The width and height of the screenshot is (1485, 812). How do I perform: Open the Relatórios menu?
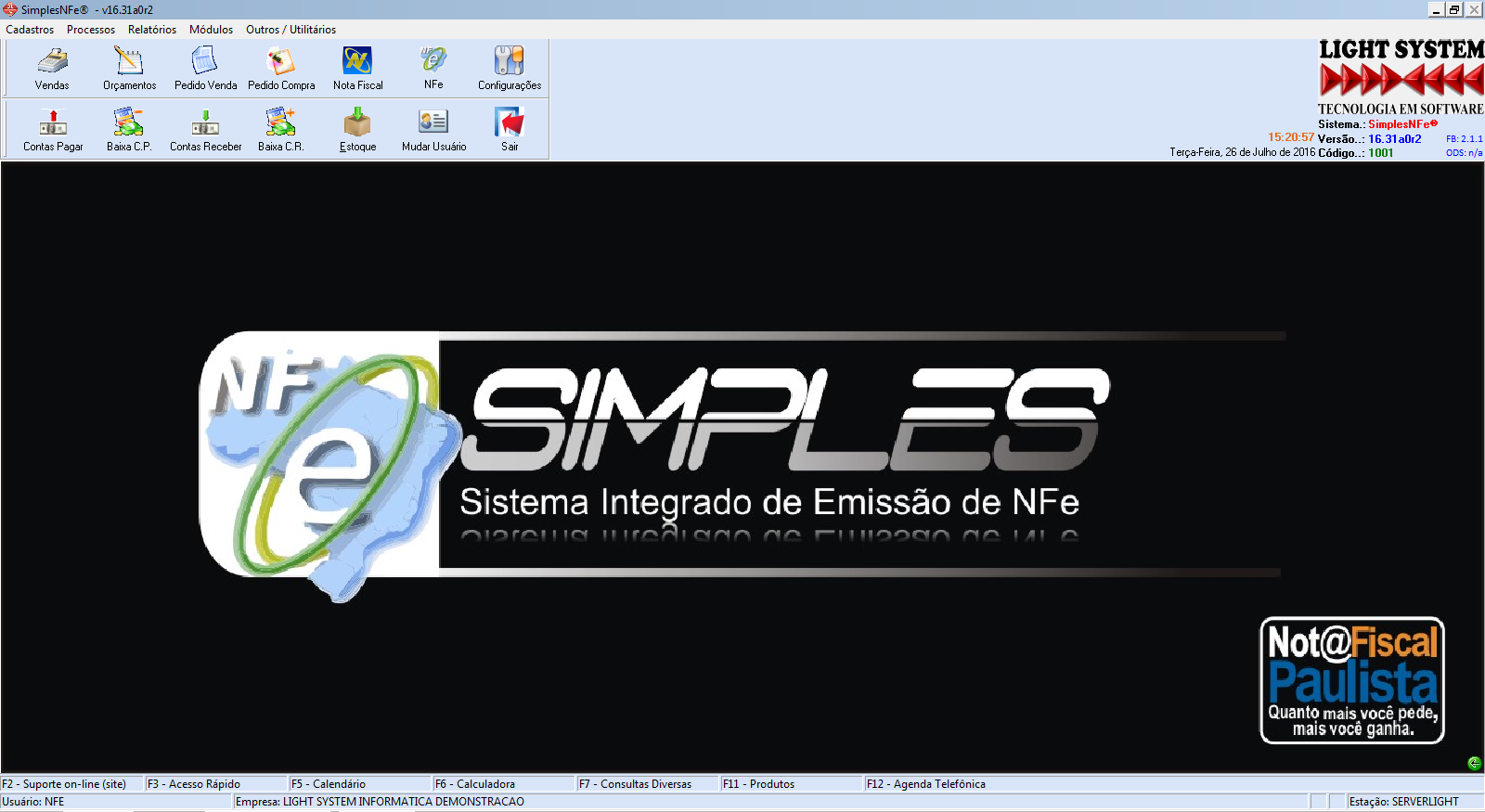(x=152, y=30)
